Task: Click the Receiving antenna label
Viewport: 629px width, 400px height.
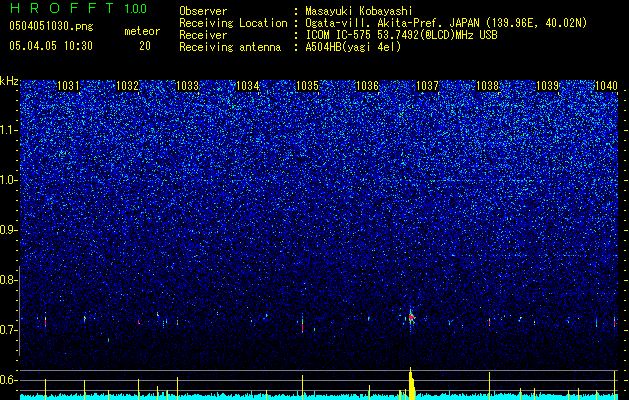Action: pyautogui.click(x=230, y=47)
